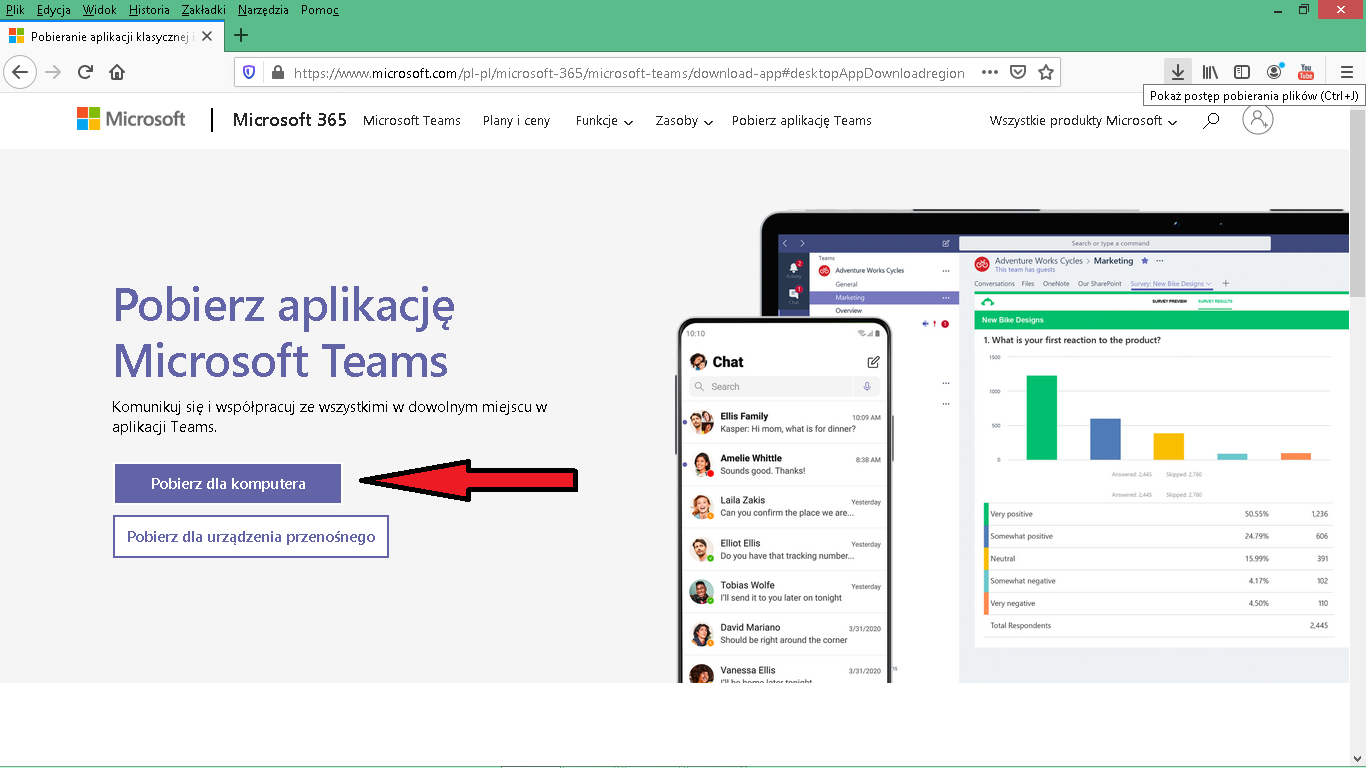
Task: Click Pobierz dla urządzenia przenośnego button
Action: pos(251,537)
